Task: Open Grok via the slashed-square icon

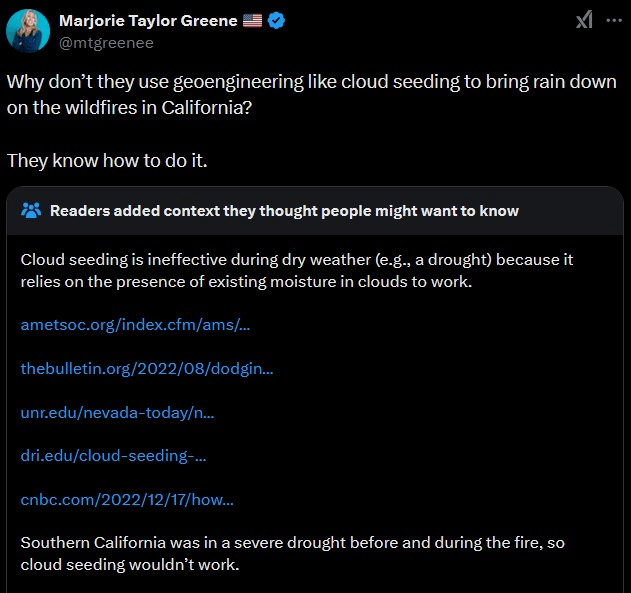Action: 585,21
